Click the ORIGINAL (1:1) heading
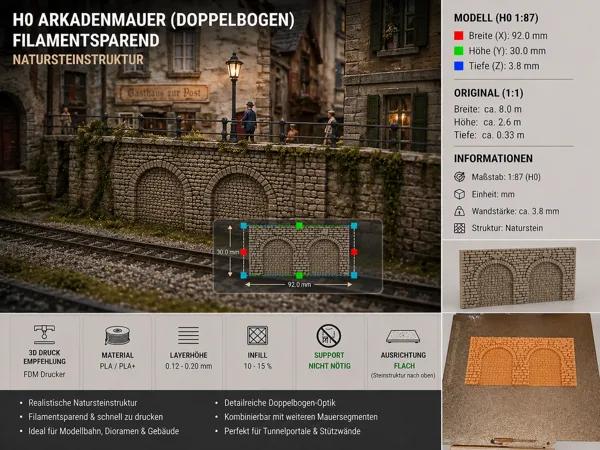Viewport: 600px width, 450px height. point(488,93)
